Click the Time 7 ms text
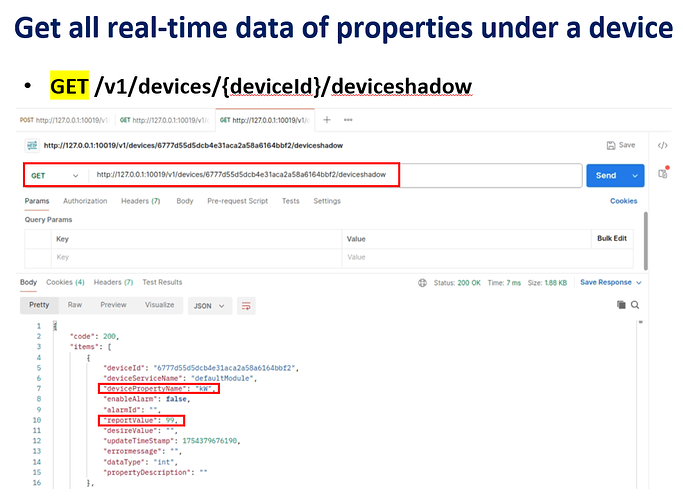Screen dimensions: 683x500 point(504,283)
